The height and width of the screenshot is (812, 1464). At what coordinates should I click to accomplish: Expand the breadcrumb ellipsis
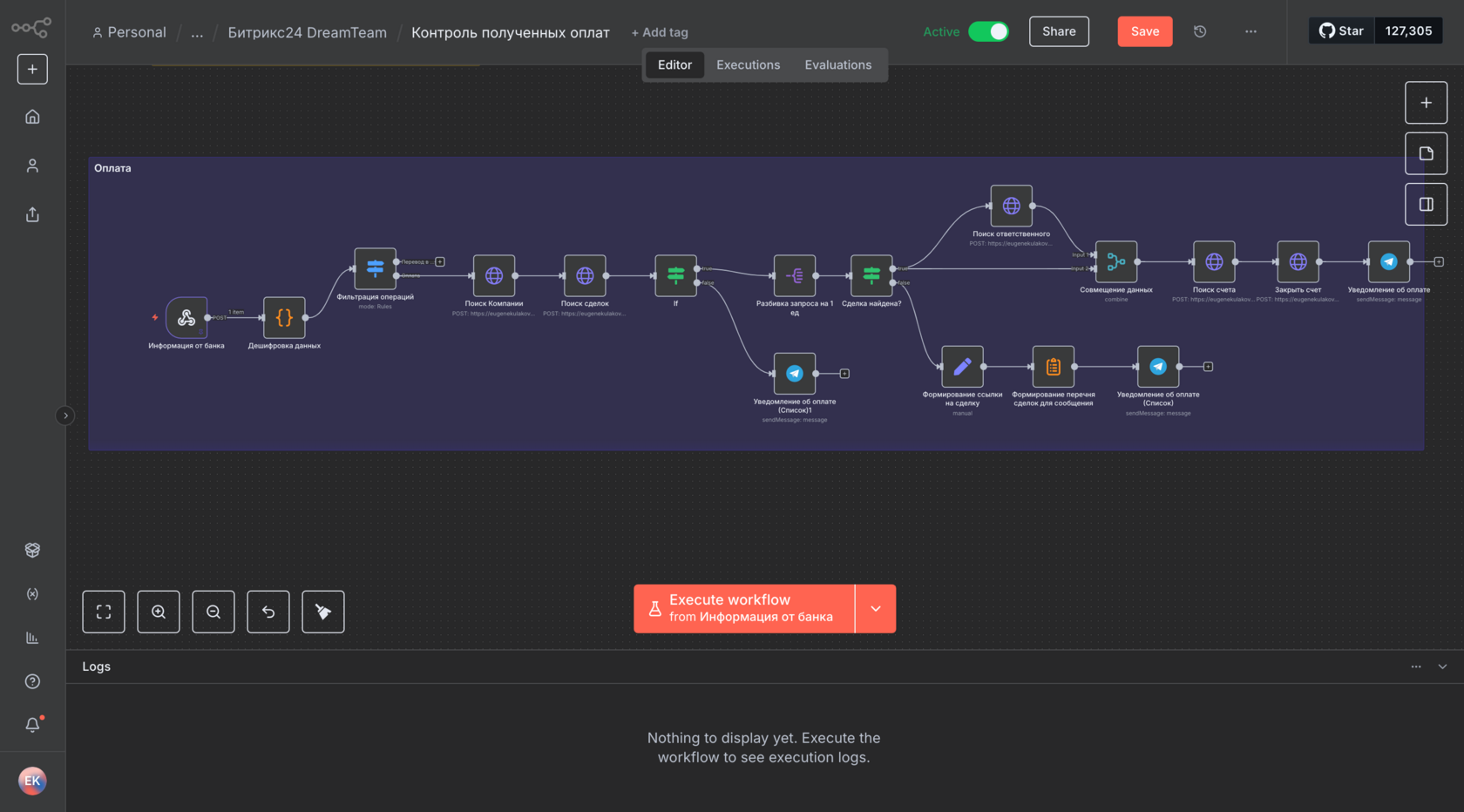point(197,32)
